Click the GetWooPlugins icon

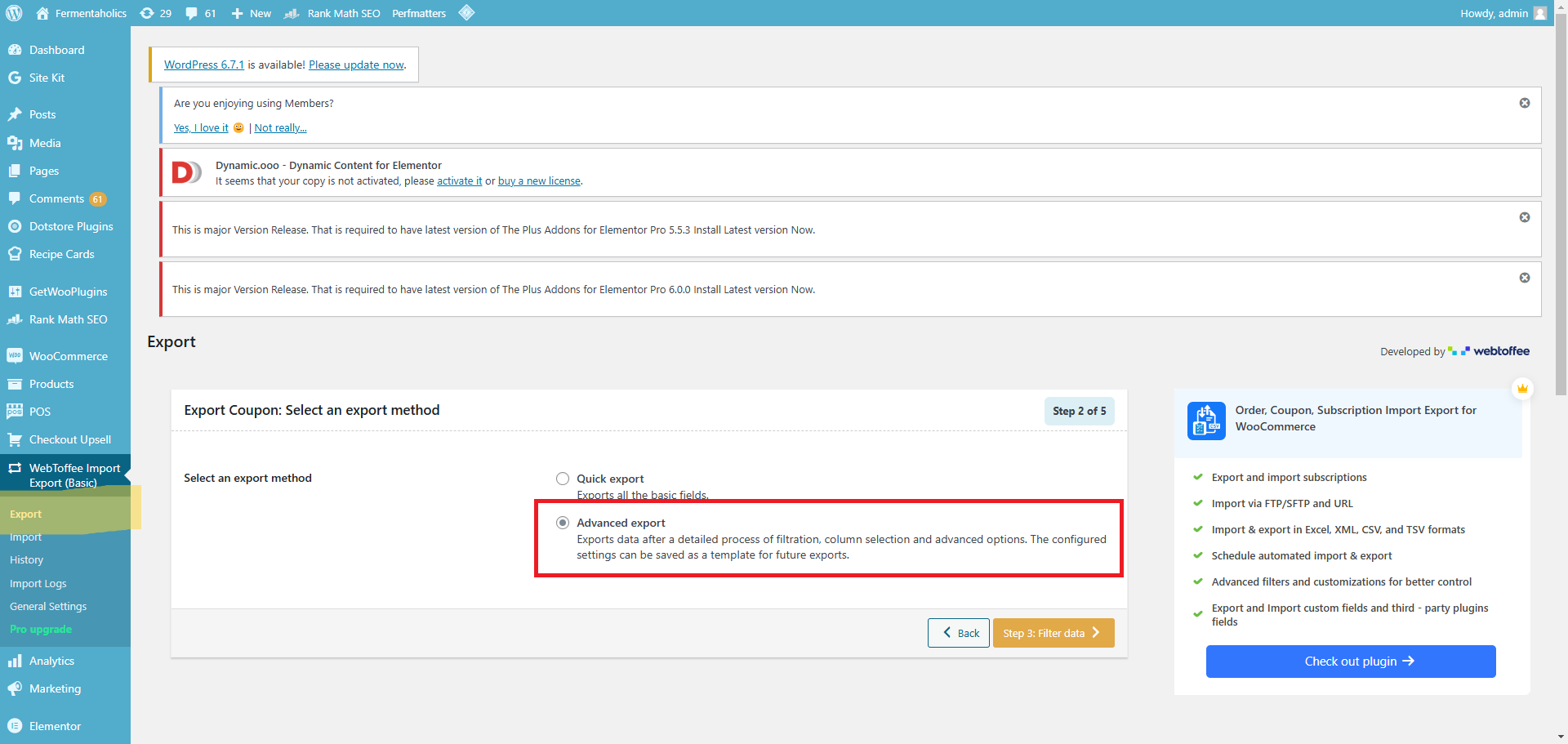pyautogui.click(x=15, y=292)
